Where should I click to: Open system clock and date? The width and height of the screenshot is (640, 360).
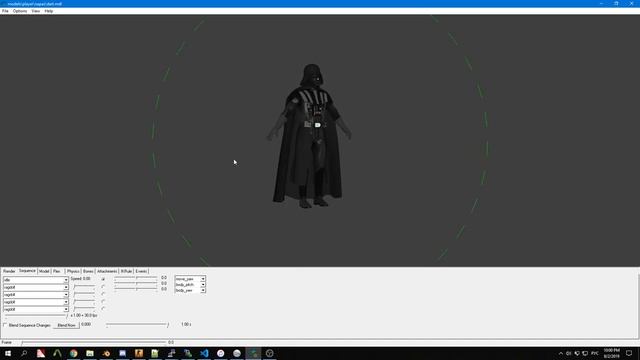[x=611, y=353]
